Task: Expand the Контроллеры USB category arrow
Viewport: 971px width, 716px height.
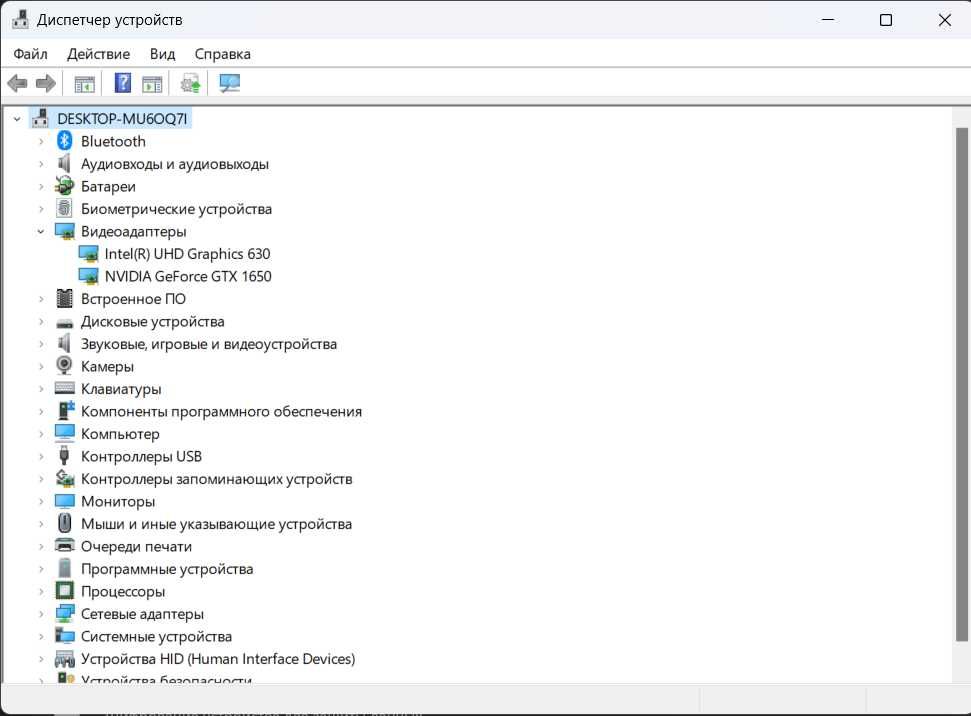Action: 41,456
